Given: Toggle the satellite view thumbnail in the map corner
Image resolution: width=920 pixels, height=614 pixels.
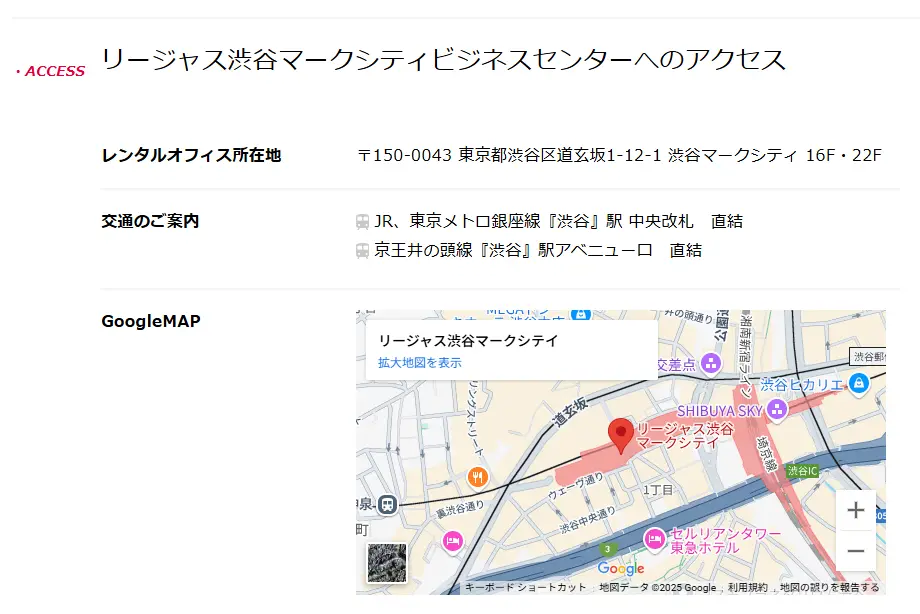Looking at the screenshot, I should click(385, 563).
